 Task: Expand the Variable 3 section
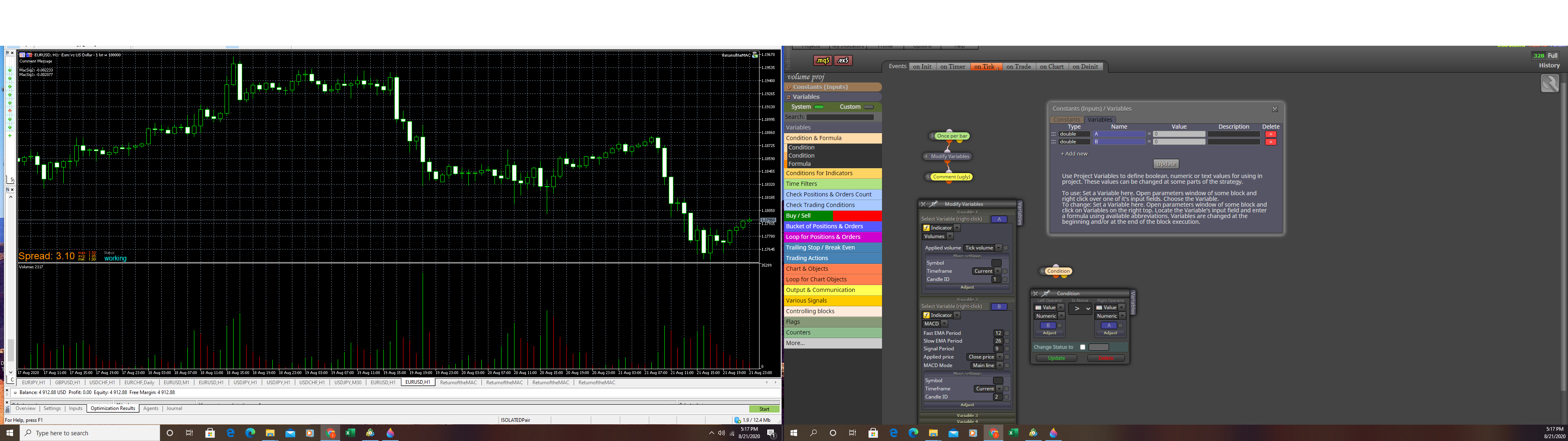point(967,415)
